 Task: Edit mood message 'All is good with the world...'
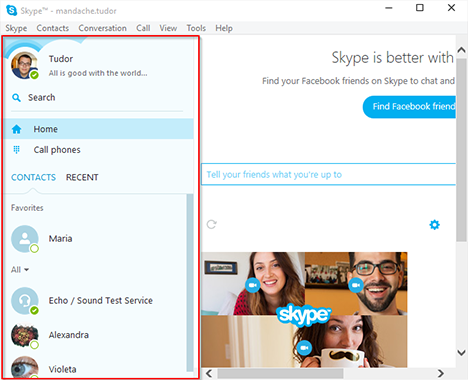point(98,73)
